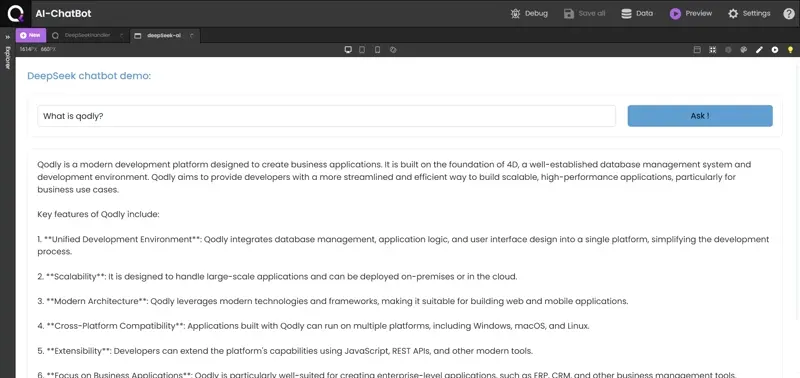Click the collapse arrows icon in canvas toolbar
800x378 pixels.
[x=713, y=49]
